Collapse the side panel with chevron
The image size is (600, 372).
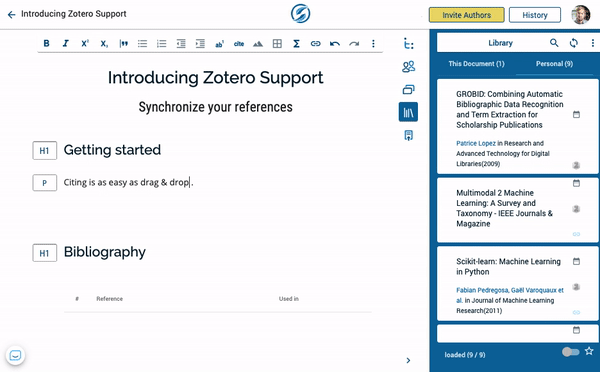408,360
